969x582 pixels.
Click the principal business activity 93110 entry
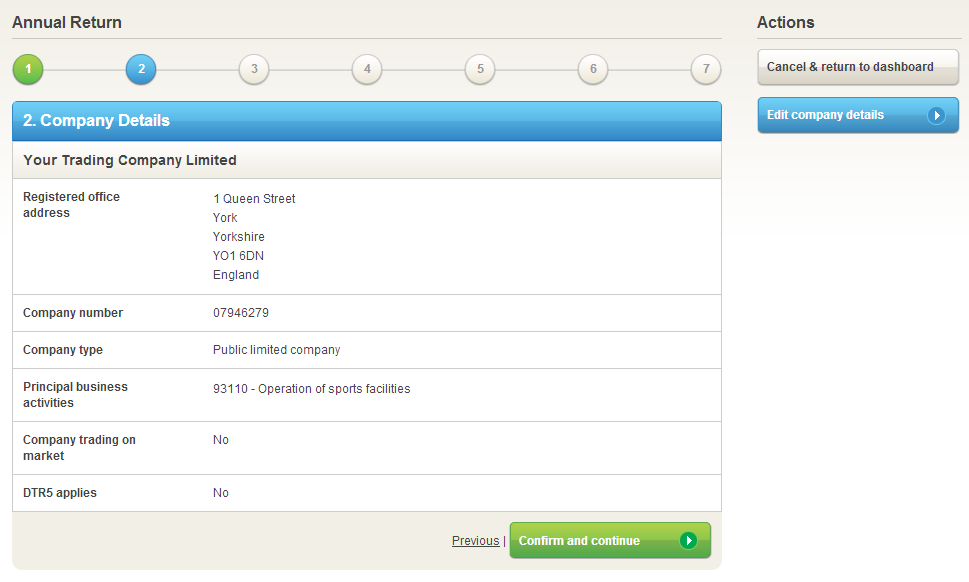[x=311, y=388]
